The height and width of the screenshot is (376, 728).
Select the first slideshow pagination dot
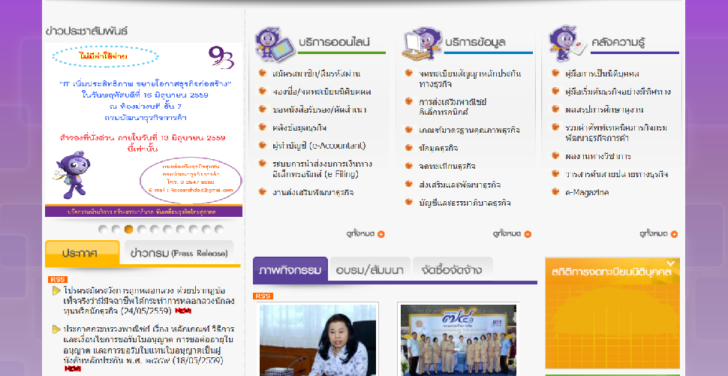pyautogui.click(x=103, y=229)
